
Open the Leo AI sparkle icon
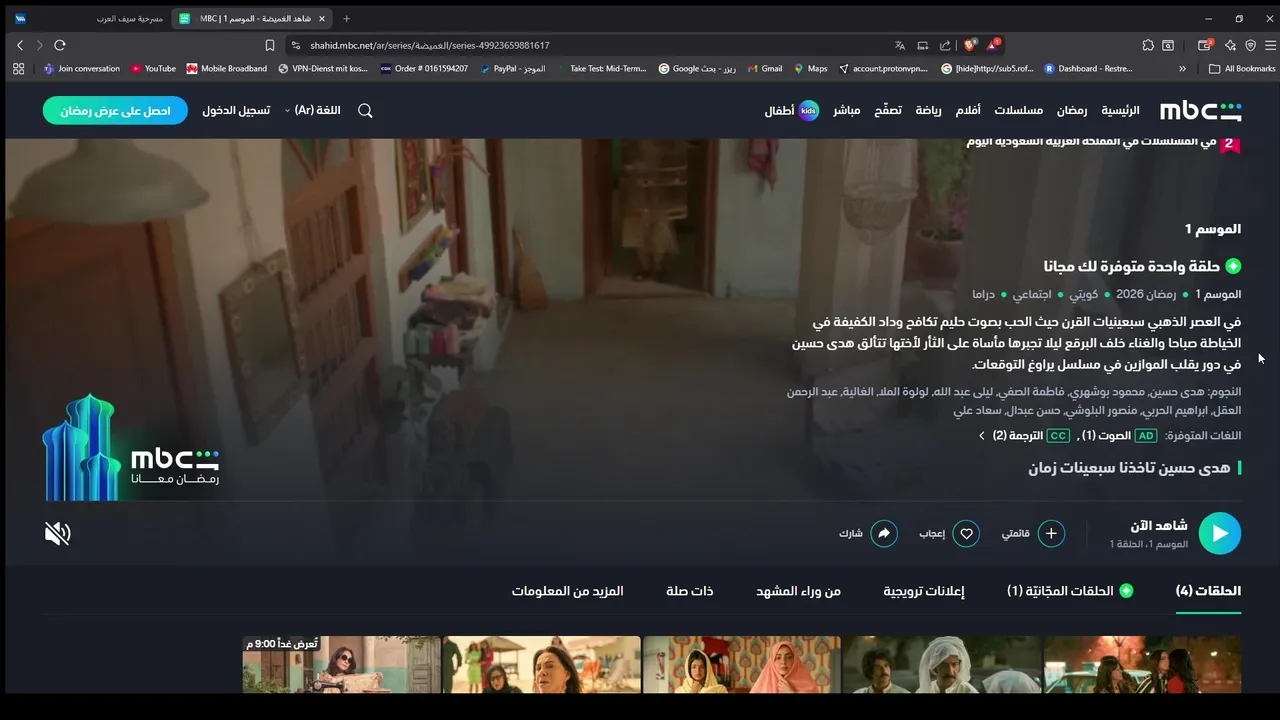1230,45
